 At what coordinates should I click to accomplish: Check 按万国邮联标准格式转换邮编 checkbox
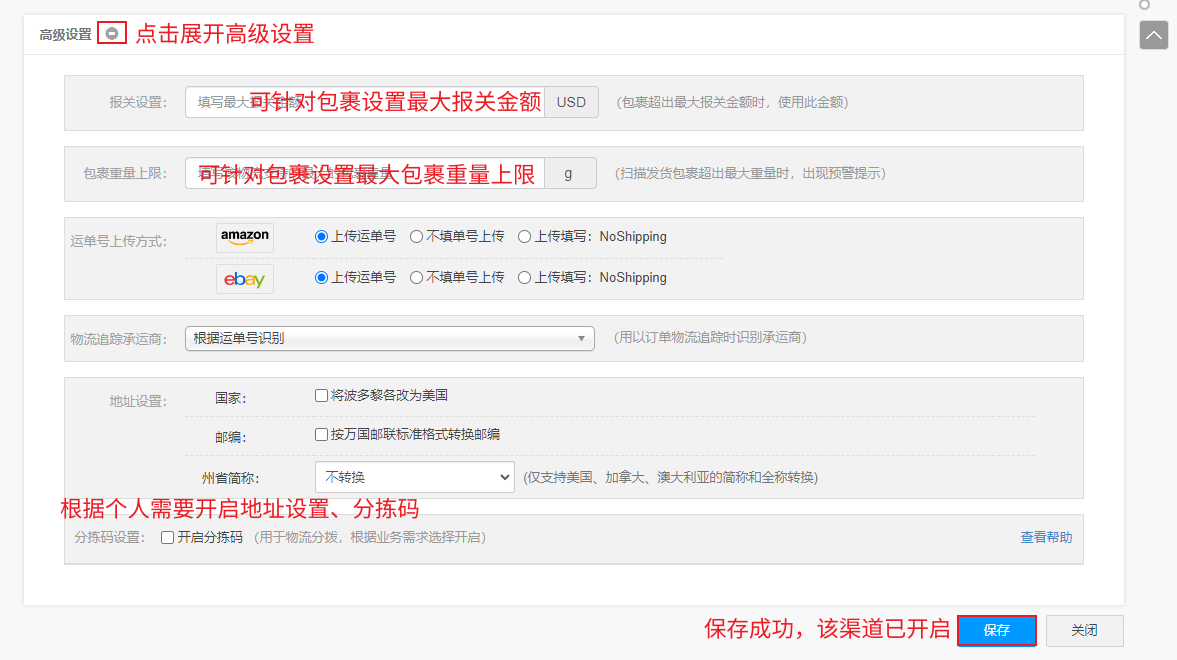point(321,435)
